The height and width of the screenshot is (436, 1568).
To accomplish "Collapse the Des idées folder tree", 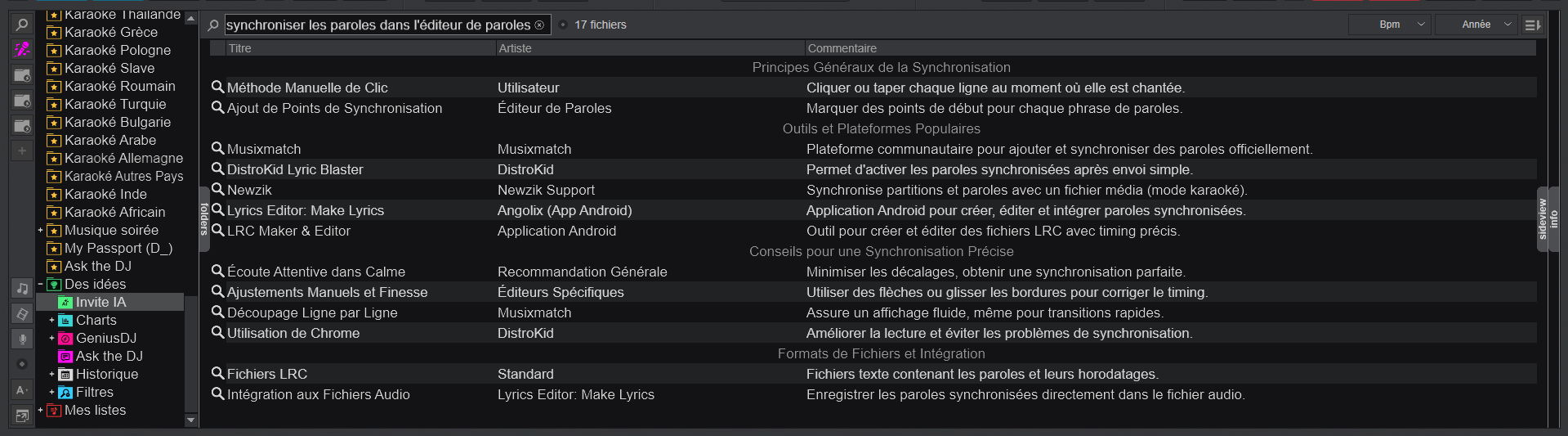I will tap(40, 284).
